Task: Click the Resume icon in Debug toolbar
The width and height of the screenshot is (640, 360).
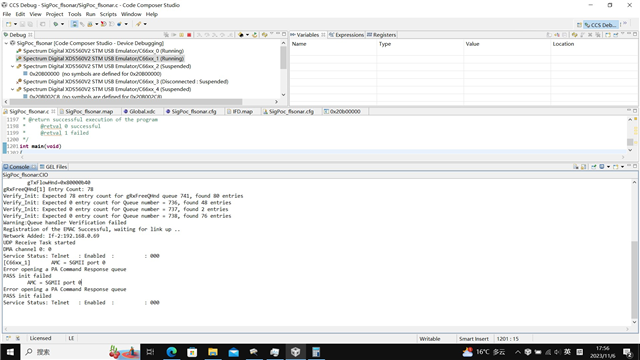Action: pyautogui.click(x=174, y=35)
